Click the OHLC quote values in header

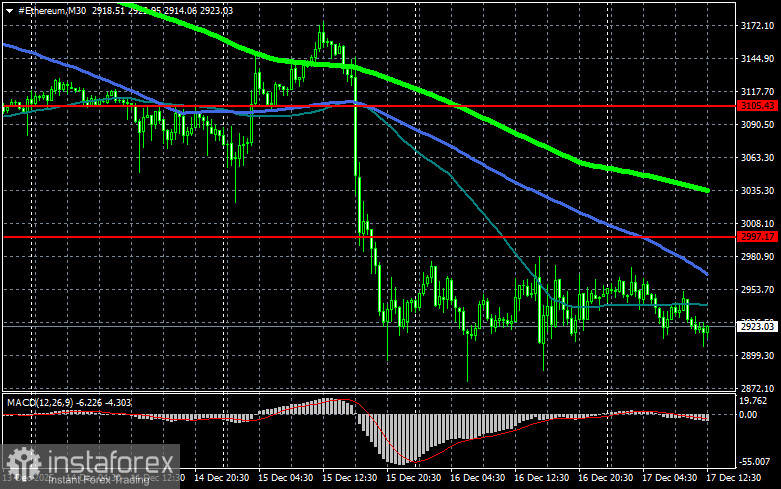(162, 10)
